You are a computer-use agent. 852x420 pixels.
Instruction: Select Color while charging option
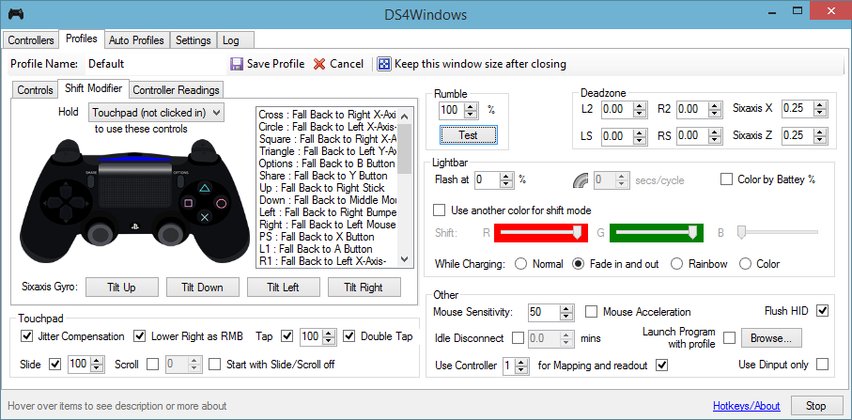(744, 264)
